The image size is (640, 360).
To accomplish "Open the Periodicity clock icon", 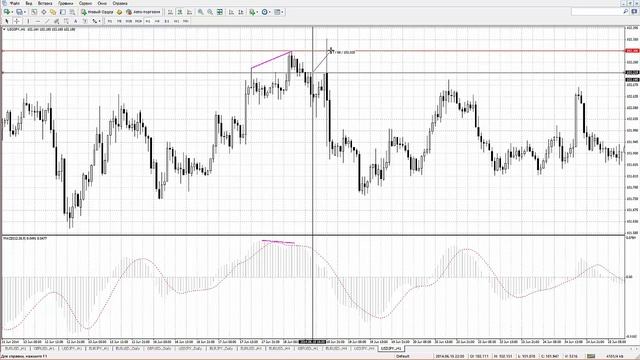I will pyautogui.click(x=264, y=12).
